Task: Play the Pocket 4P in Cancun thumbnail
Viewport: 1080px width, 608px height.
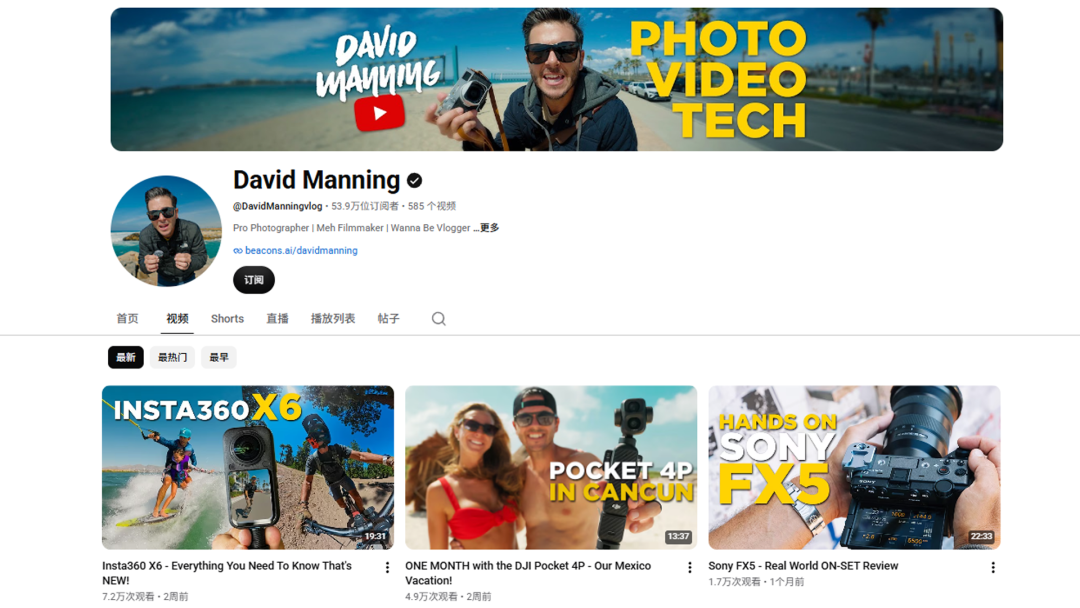Action: point(551,467)
